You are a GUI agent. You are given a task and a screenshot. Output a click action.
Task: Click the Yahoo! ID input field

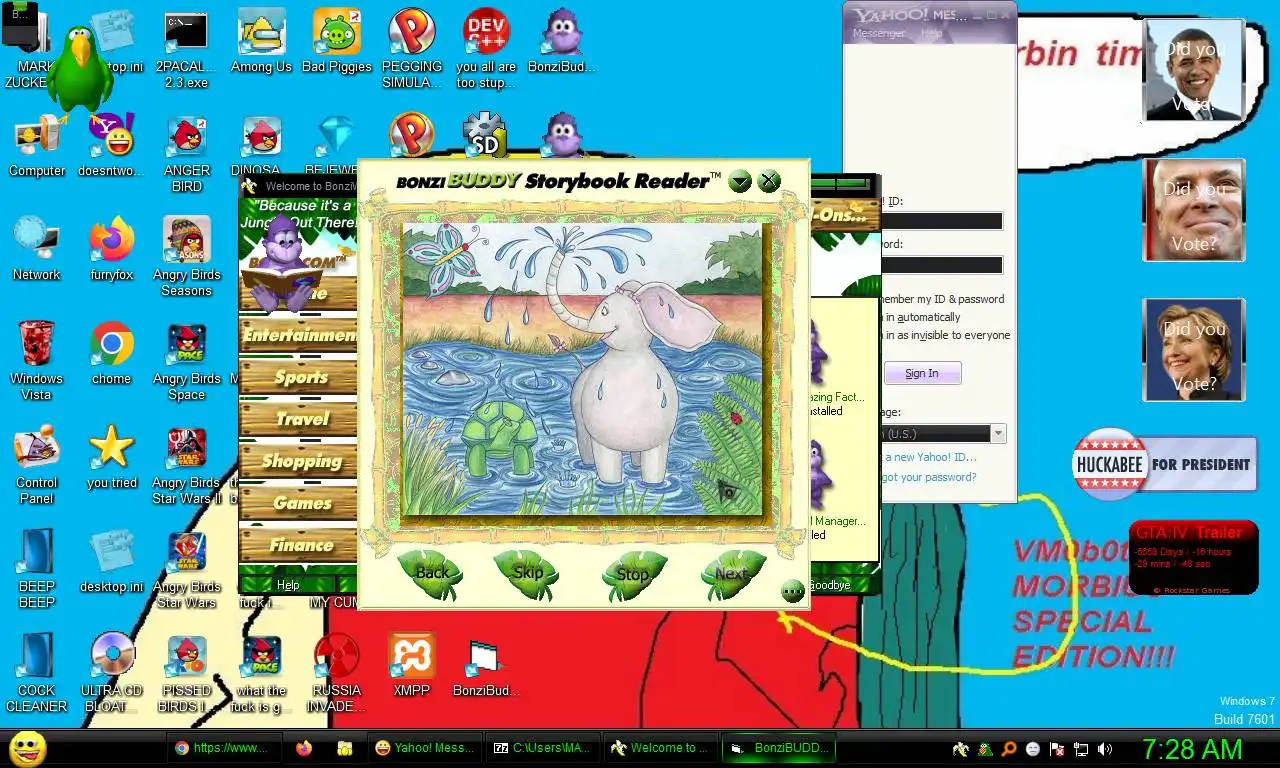pos(941,221)
